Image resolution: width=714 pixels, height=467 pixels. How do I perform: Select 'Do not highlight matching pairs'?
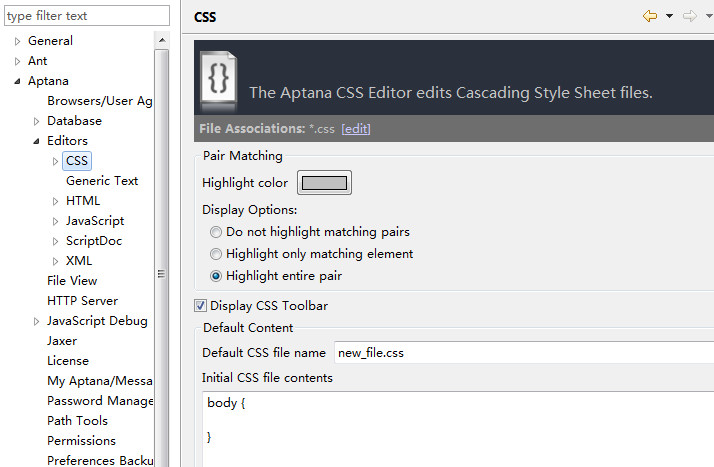(x=216, y=232)
